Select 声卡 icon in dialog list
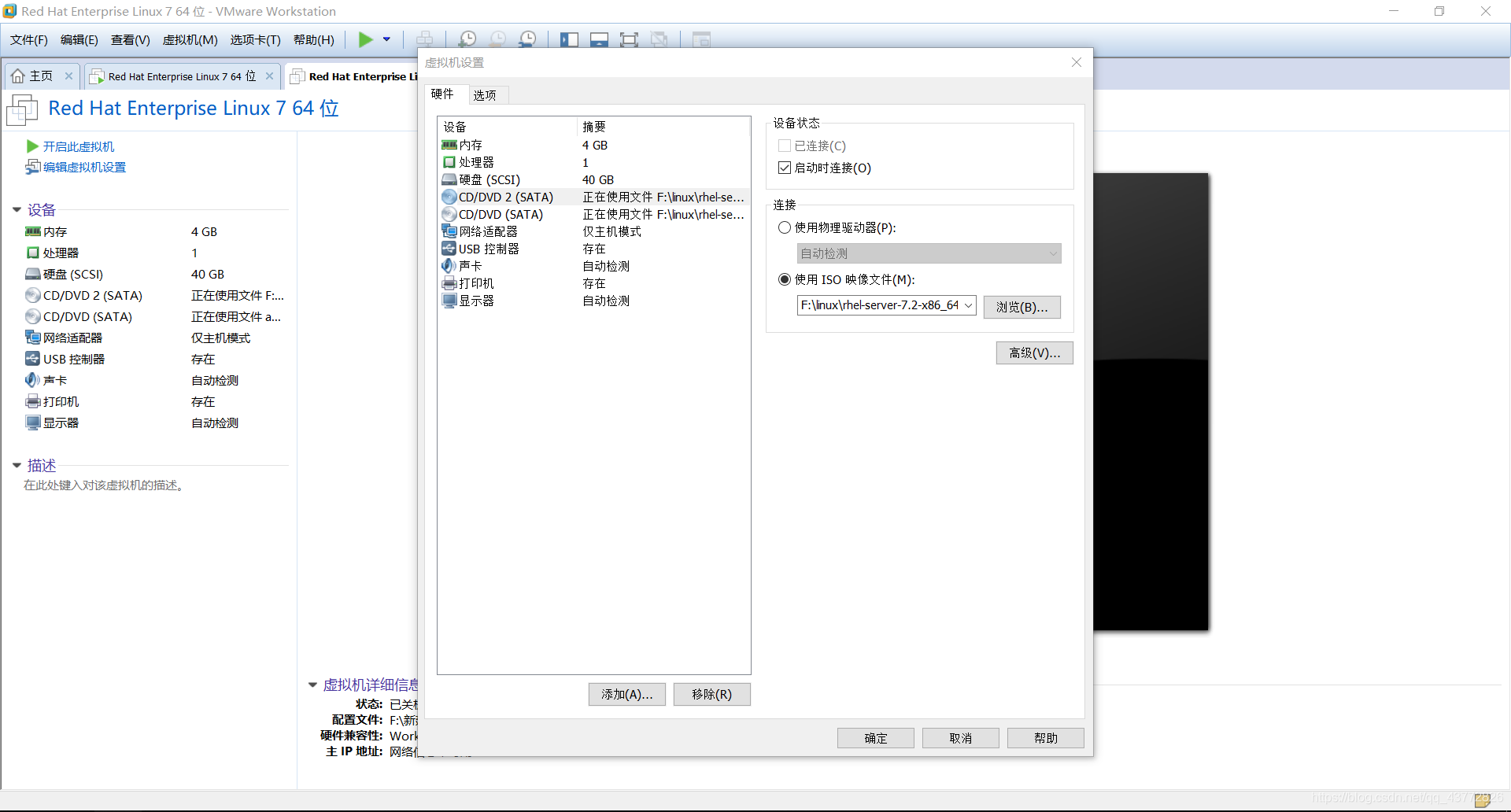The height and width of the screenshot is (812, 1511). pos(449,266)
